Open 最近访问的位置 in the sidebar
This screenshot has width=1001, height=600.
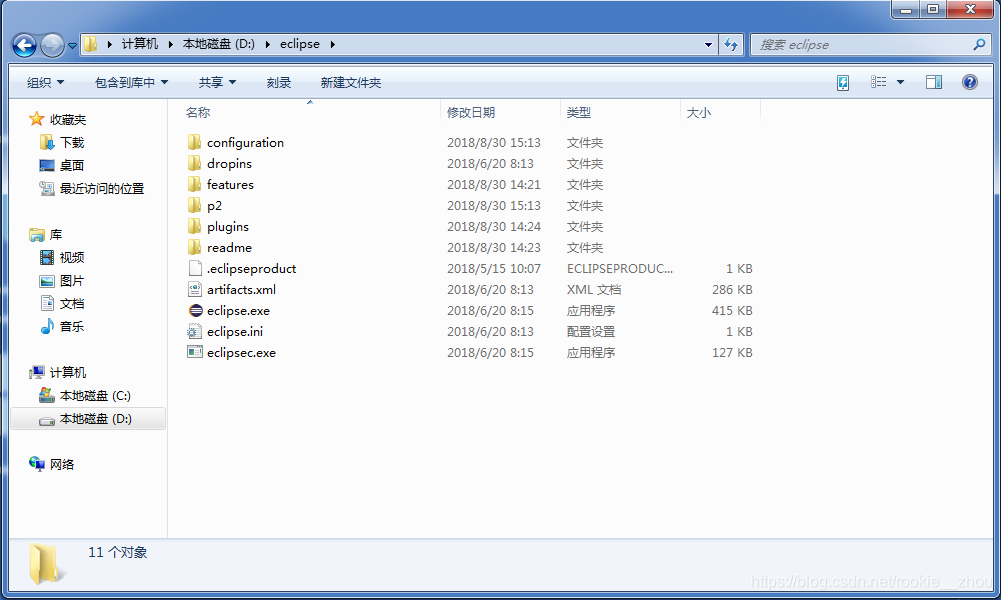102,188
